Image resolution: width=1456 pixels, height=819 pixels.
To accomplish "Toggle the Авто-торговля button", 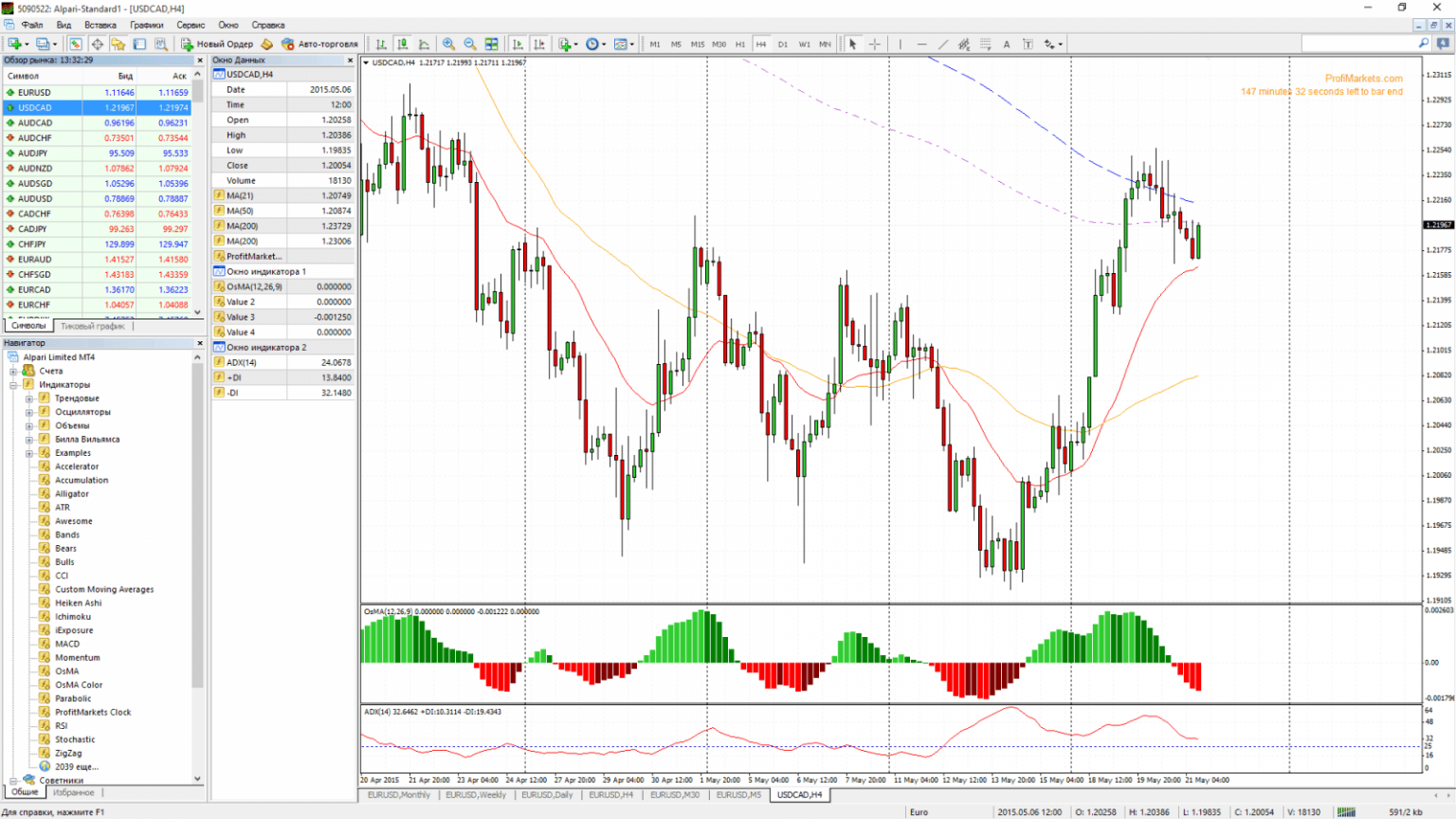I will (x=319, y=44).
